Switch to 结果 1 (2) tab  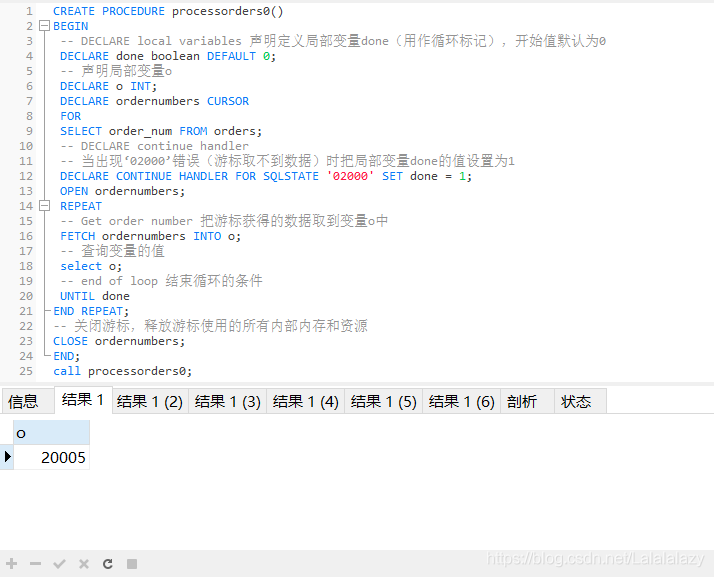150,401
